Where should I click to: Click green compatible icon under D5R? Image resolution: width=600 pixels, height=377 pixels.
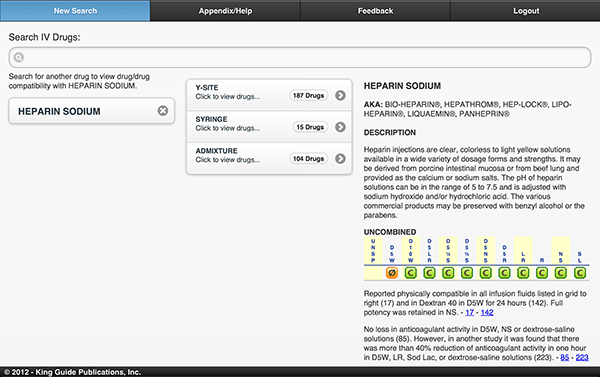pyautogui.click(x=504, y=273)
